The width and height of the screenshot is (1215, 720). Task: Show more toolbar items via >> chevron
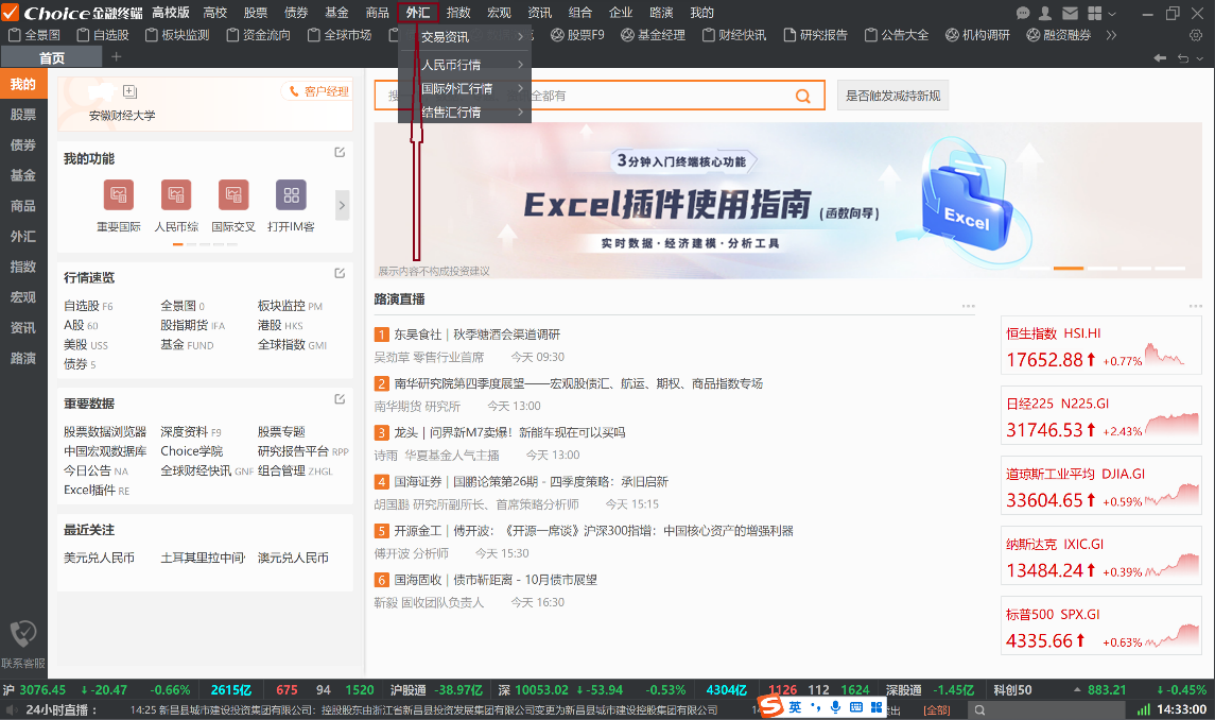coord(1111,35)
